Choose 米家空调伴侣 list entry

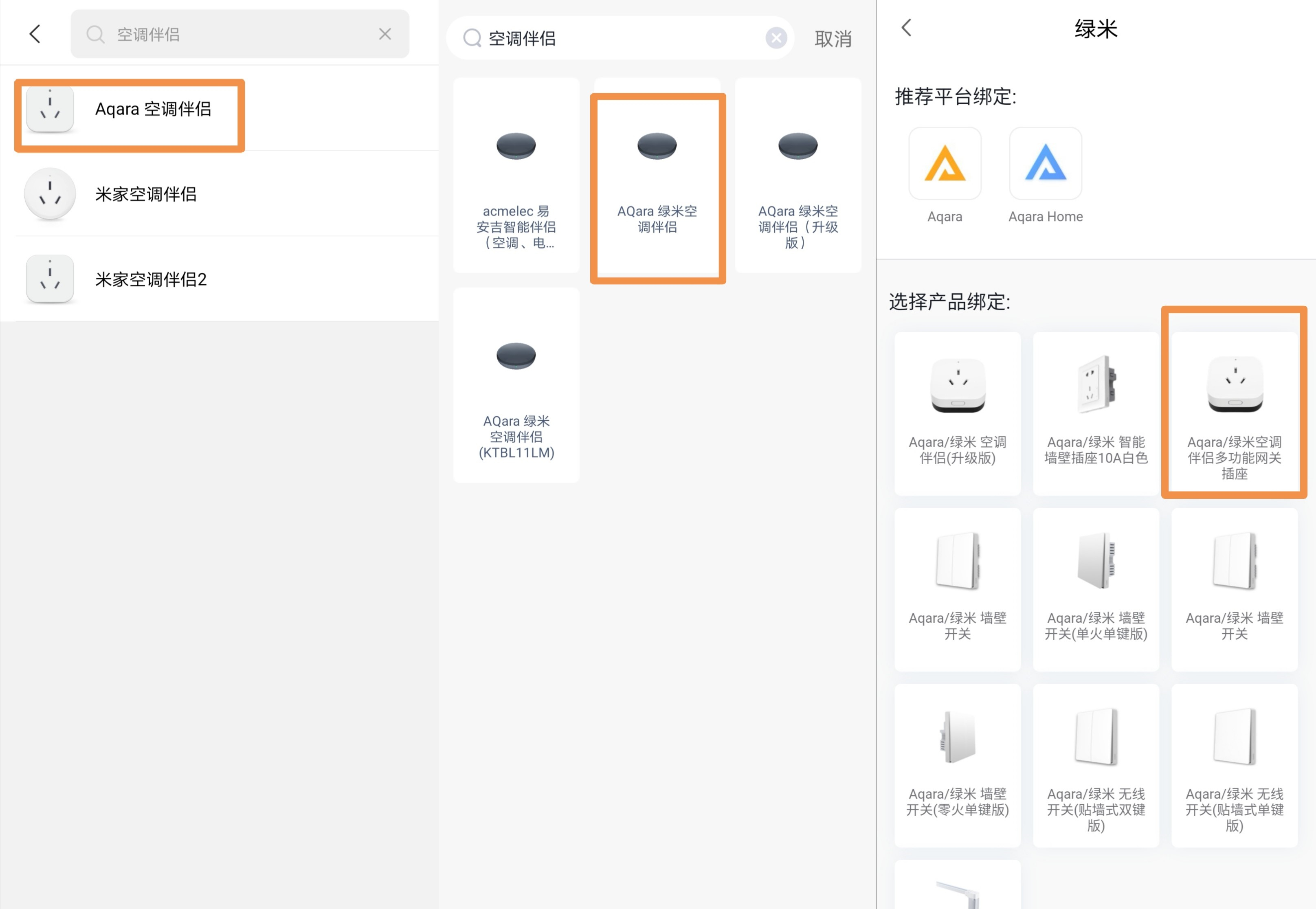(x=146, y=194)
